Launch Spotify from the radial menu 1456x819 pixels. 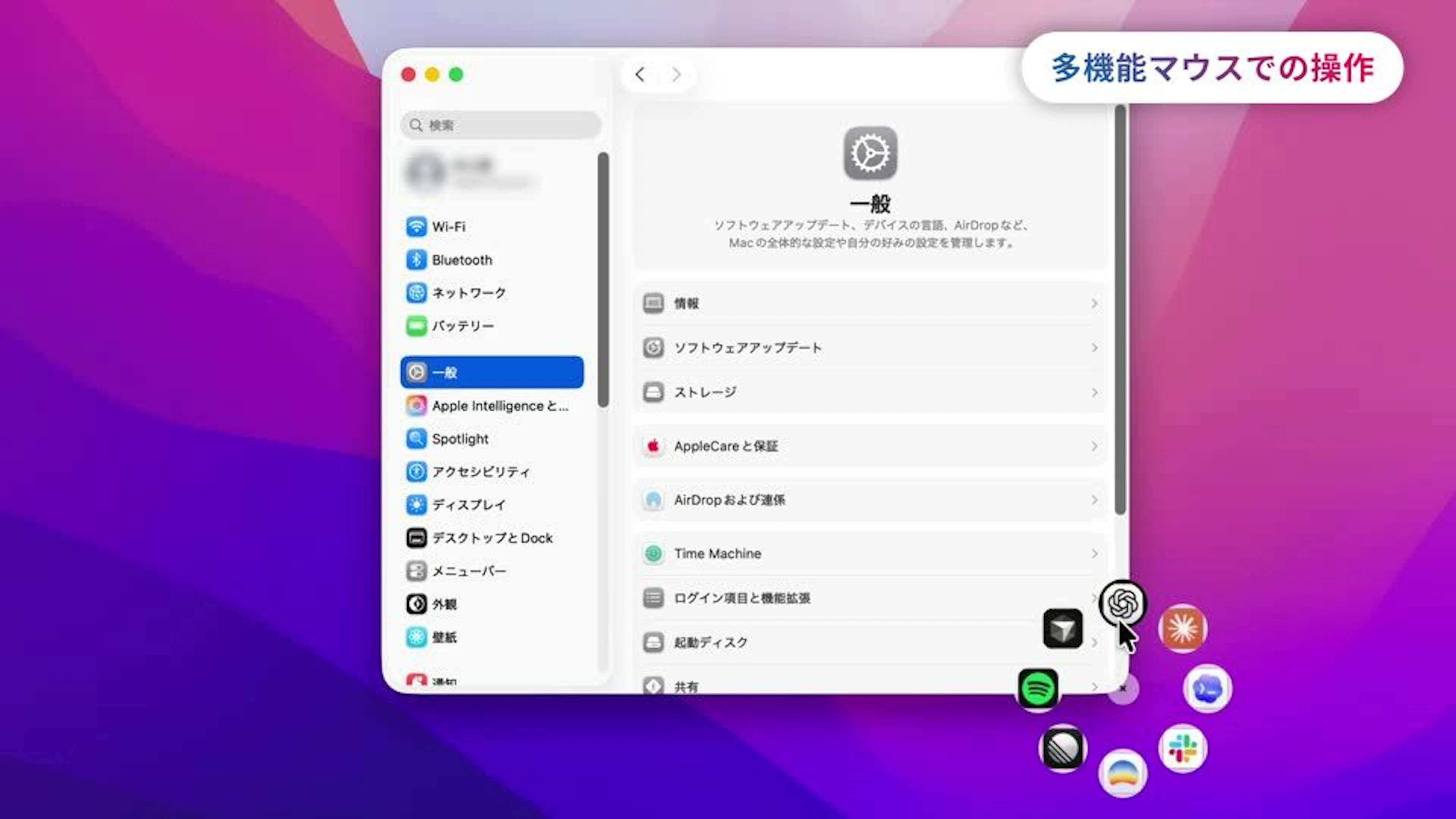1038,689
